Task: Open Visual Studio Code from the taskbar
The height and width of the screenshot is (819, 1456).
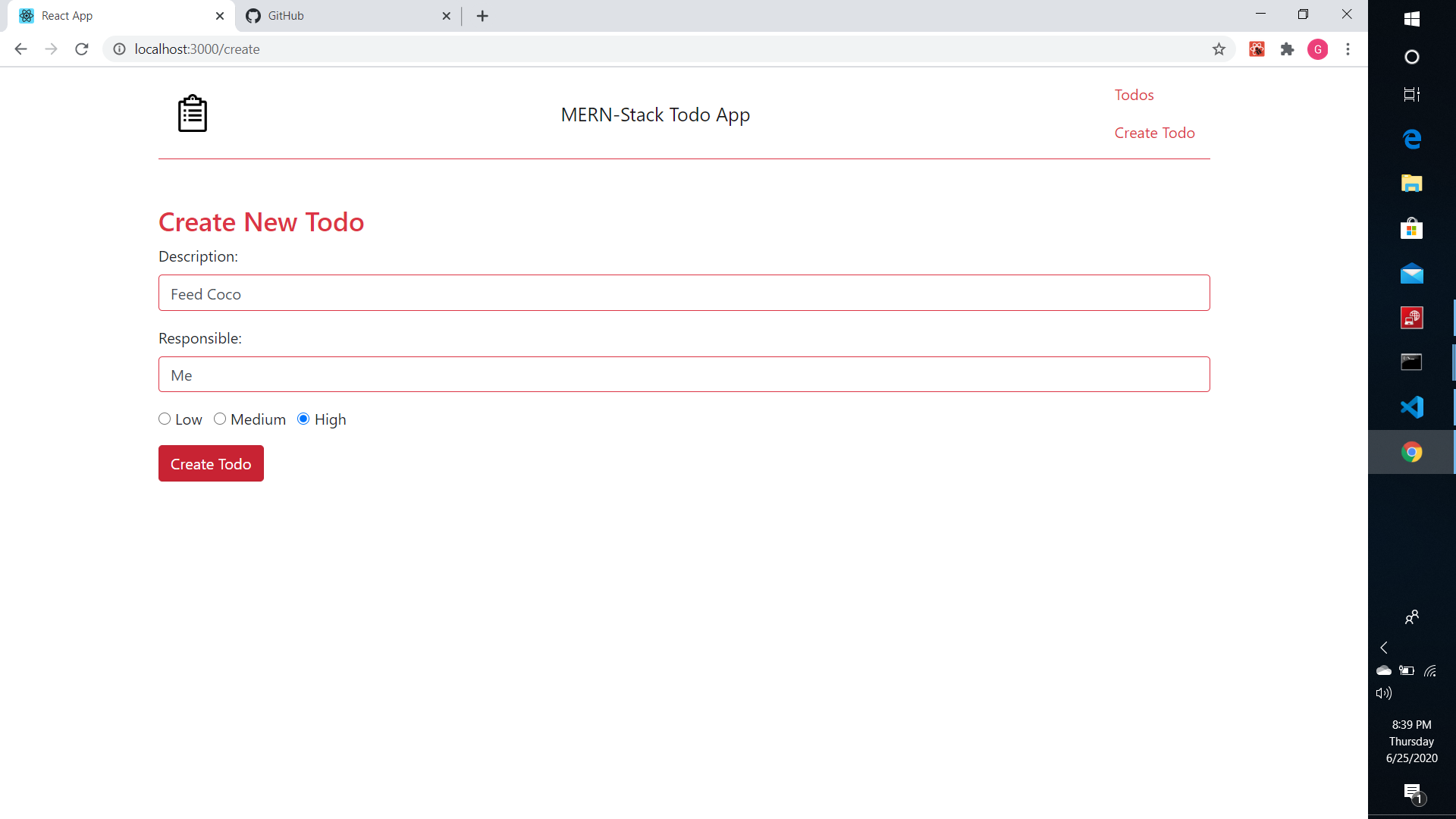Action: 1411,407
